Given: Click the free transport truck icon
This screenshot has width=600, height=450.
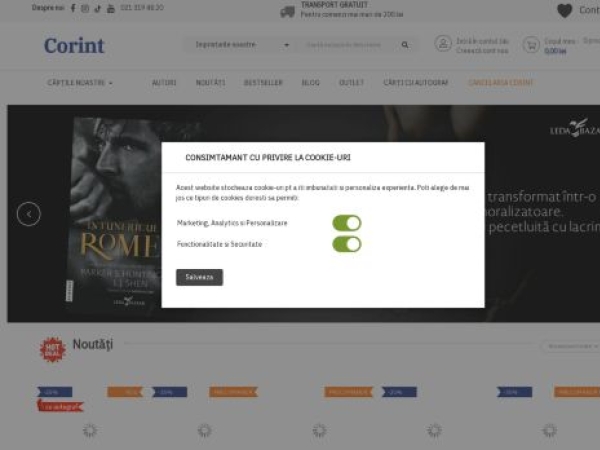Looking at the screenshot, I should pos(287,12).
